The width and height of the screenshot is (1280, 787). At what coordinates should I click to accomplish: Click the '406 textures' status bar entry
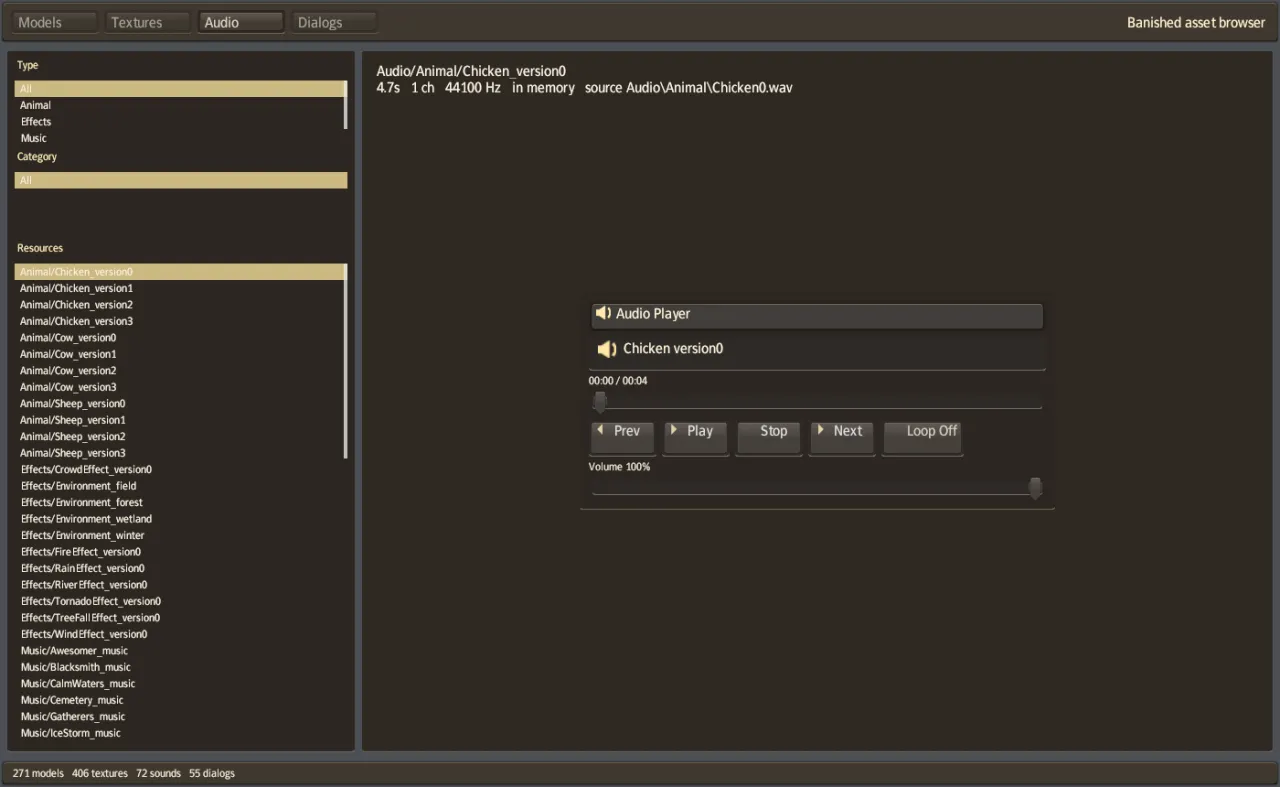click(100, 773)
